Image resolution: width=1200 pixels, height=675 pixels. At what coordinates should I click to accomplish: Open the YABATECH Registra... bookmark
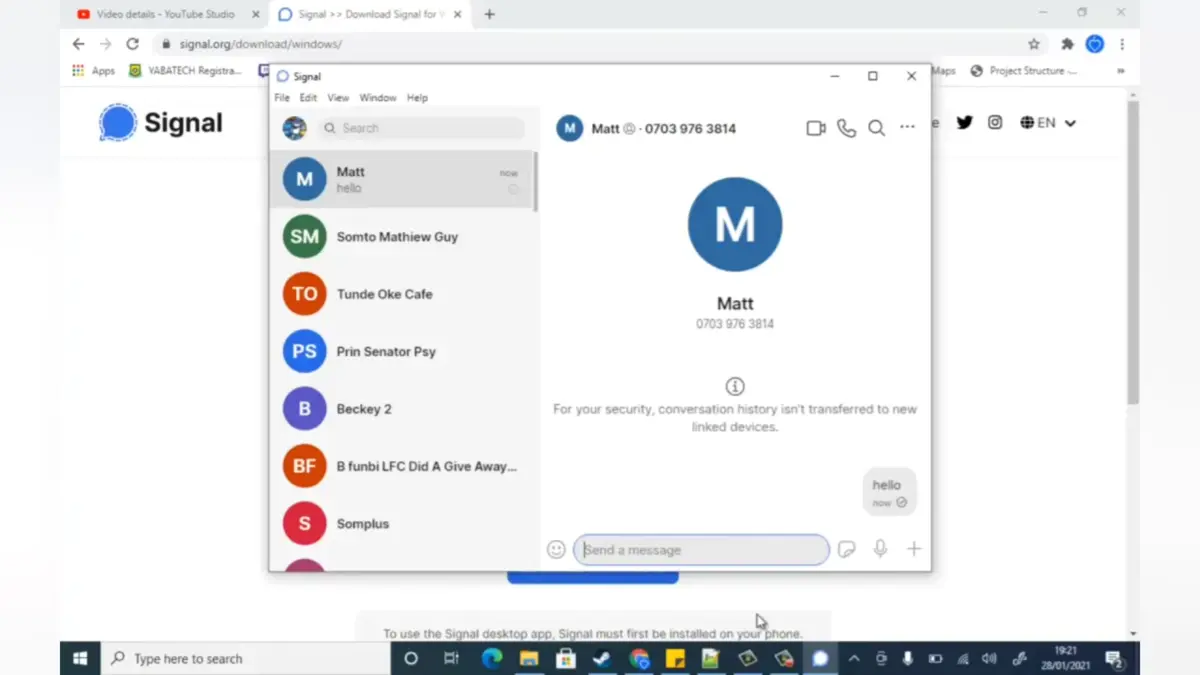(185, 71)
